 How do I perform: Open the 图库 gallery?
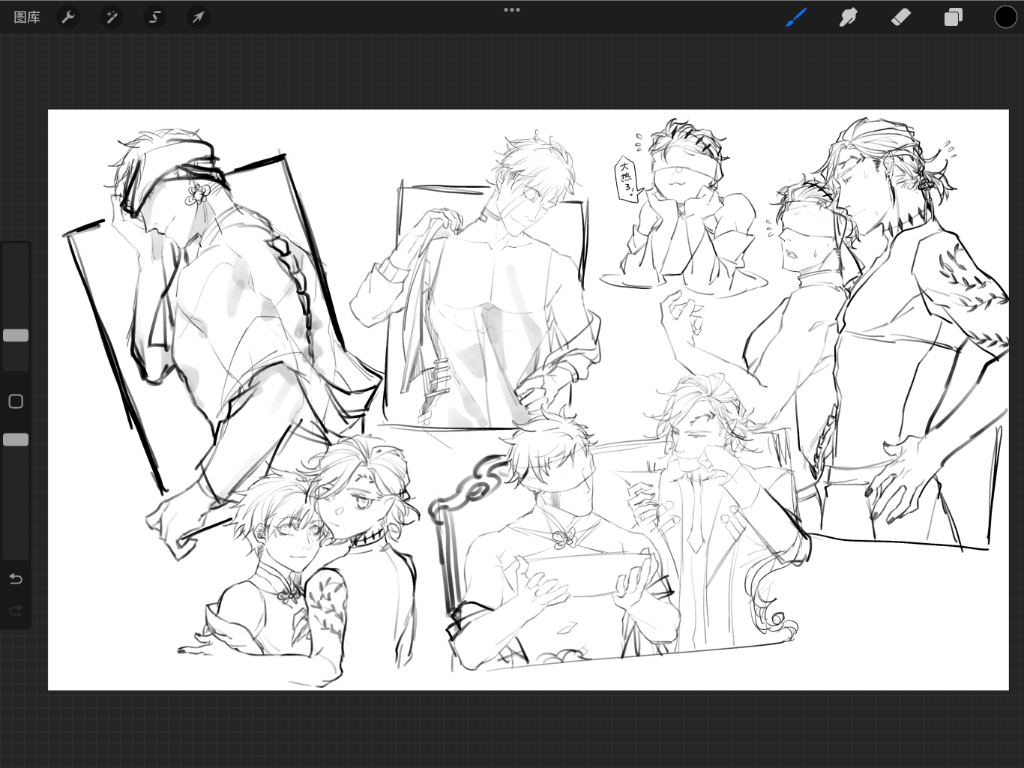tap(27, 17)
